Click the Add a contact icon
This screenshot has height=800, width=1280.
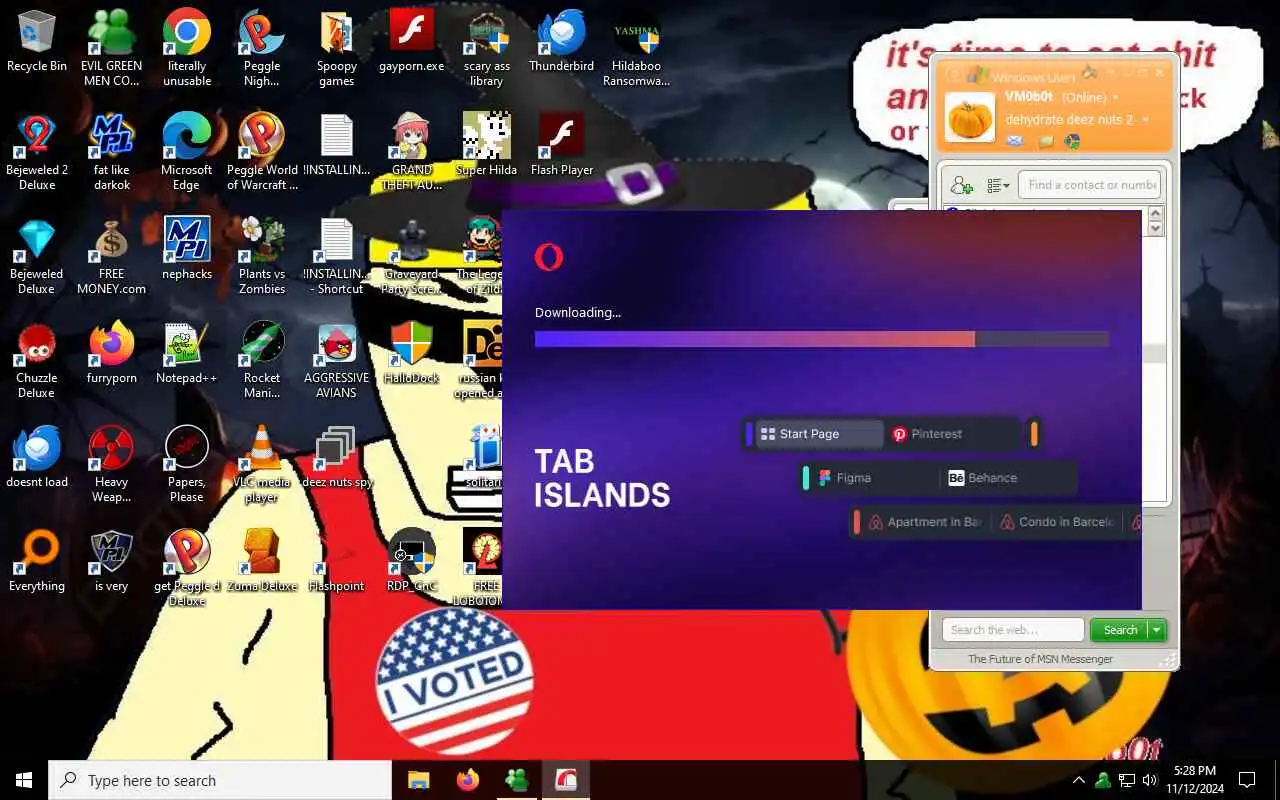(962, 185)
